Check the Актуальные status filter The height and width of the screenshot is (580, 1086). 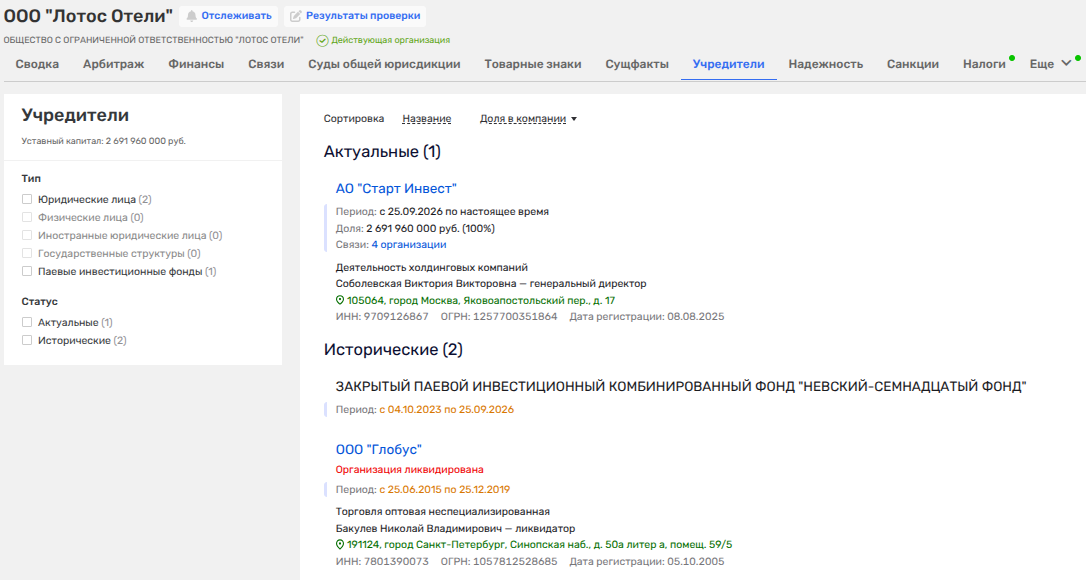(x=27, y=322)
